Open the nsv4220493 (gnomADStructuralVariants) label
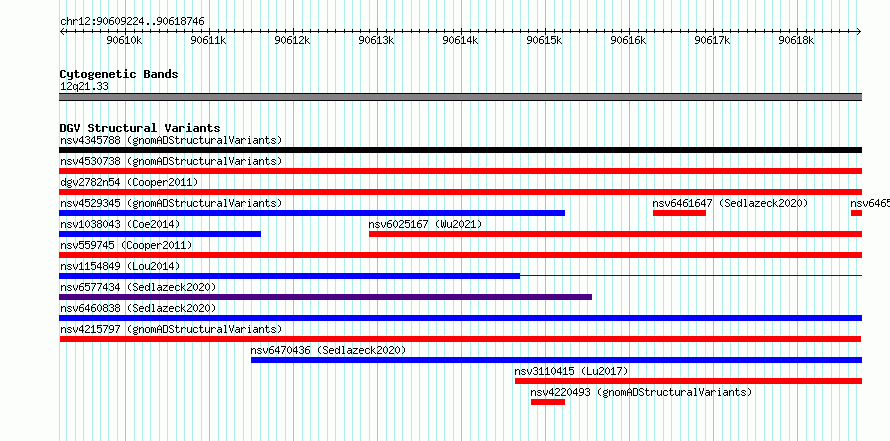The image size is (890, 441). (x=641, y=392)
